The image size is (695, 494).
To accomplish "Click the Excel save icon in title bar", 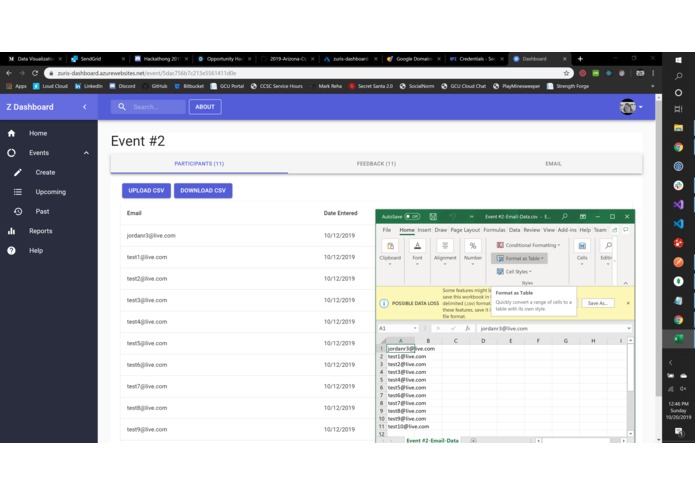I will [433, 217].
